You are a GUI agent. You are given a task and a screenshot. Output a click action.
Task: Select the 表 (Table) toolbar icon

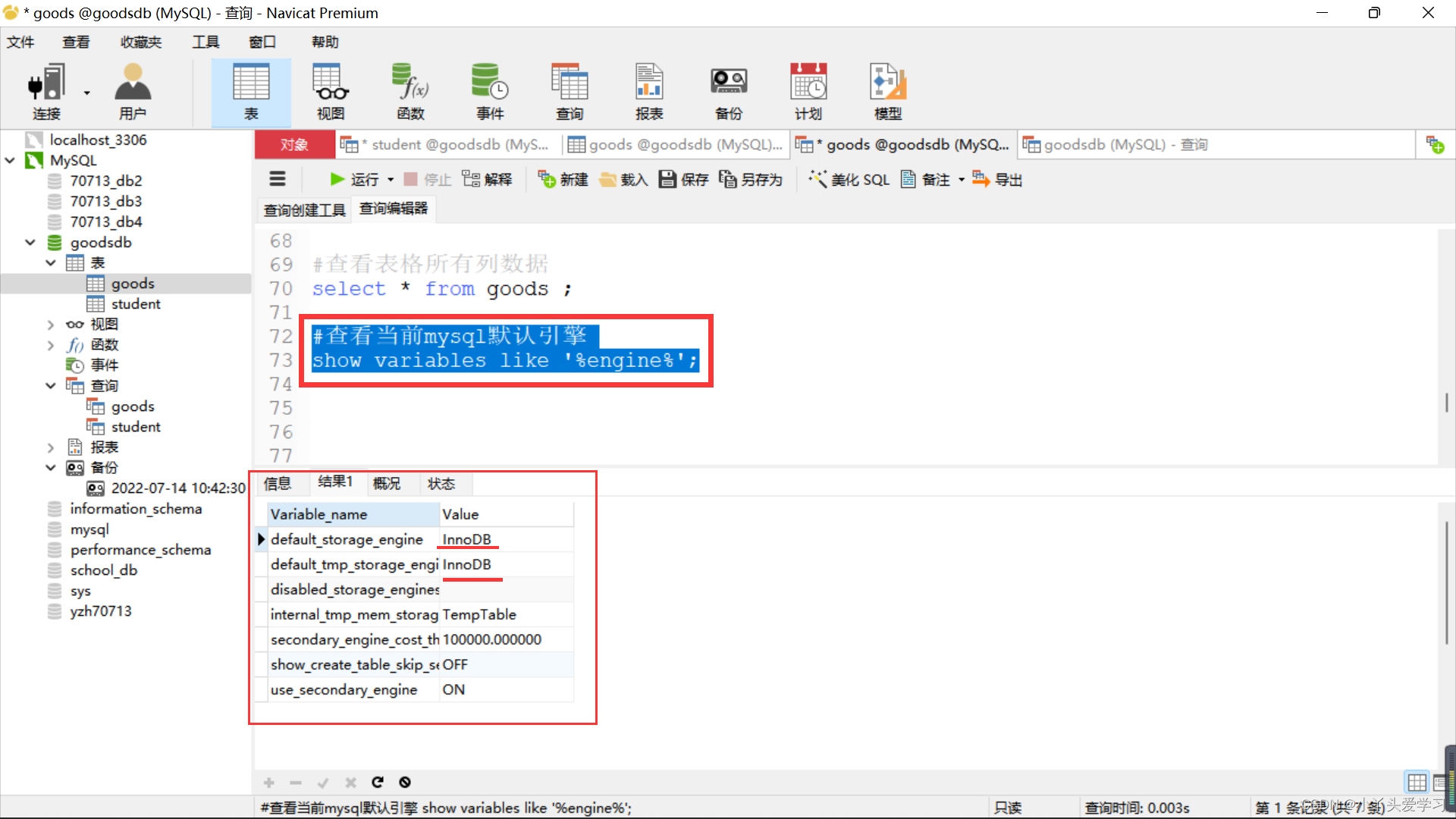click(251, 92)
